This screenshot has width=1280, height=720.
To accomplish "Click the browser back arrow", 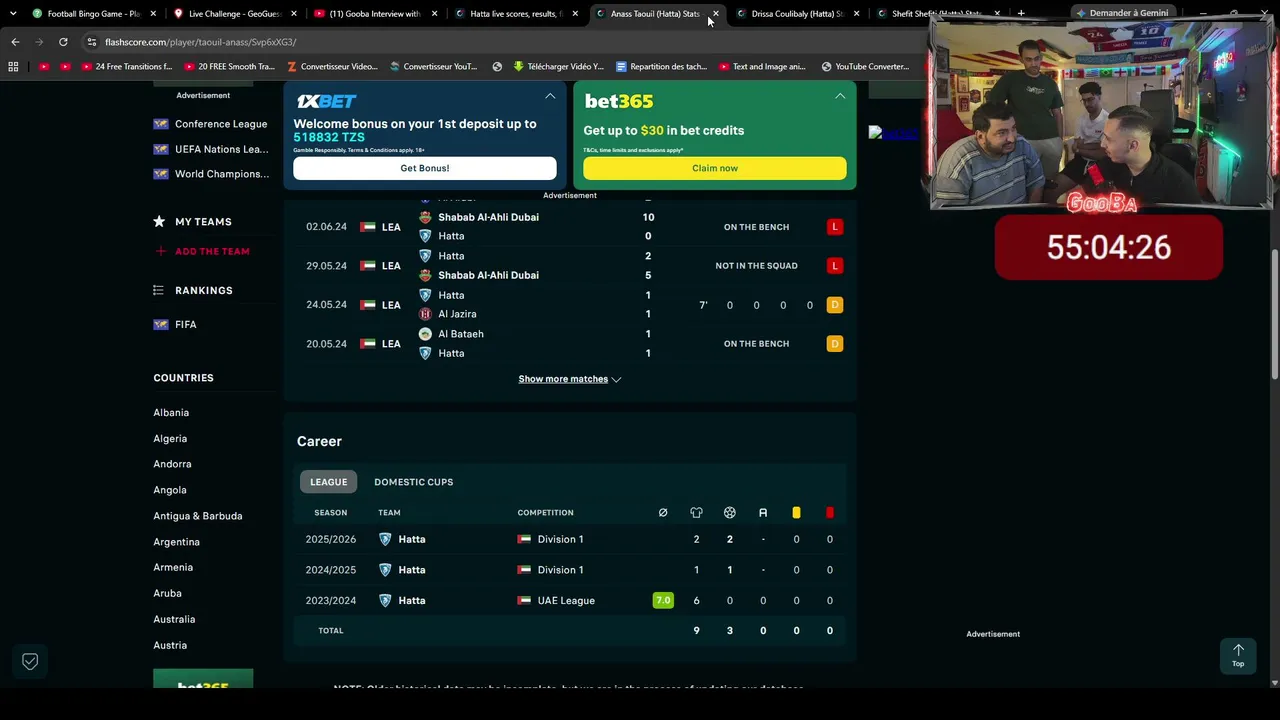I will [15, 42].
